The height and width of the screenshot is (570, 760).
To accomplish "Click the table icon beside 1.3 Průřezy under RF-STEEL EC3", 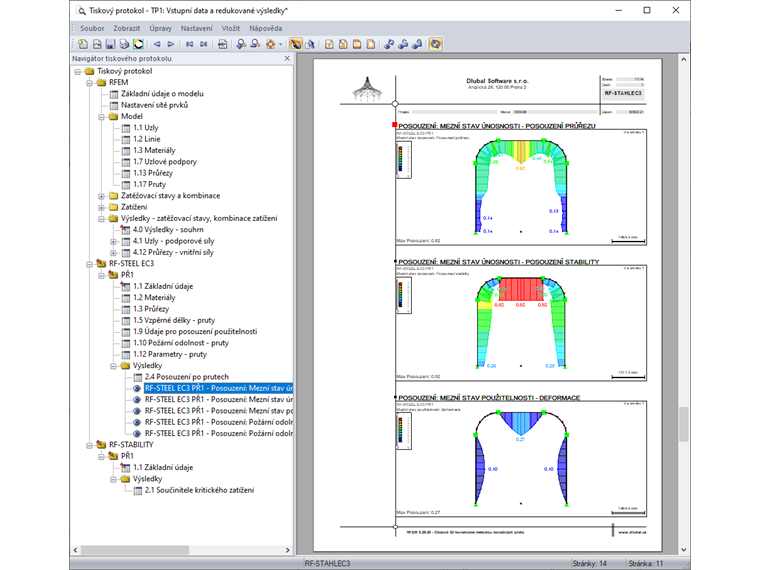I will [x=125, y=309].
